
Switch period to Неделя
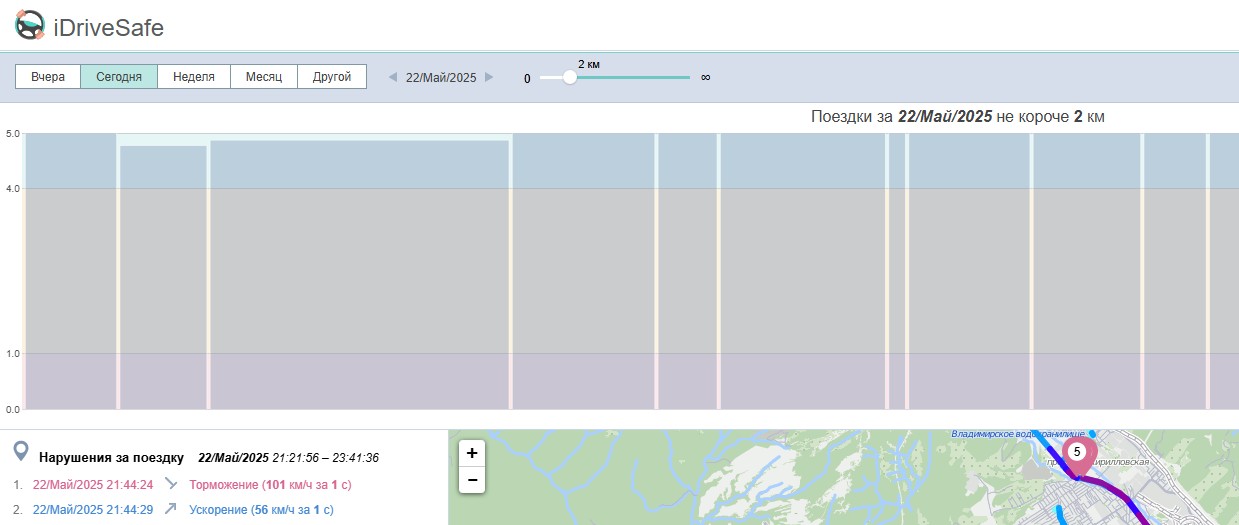point(194,77)
